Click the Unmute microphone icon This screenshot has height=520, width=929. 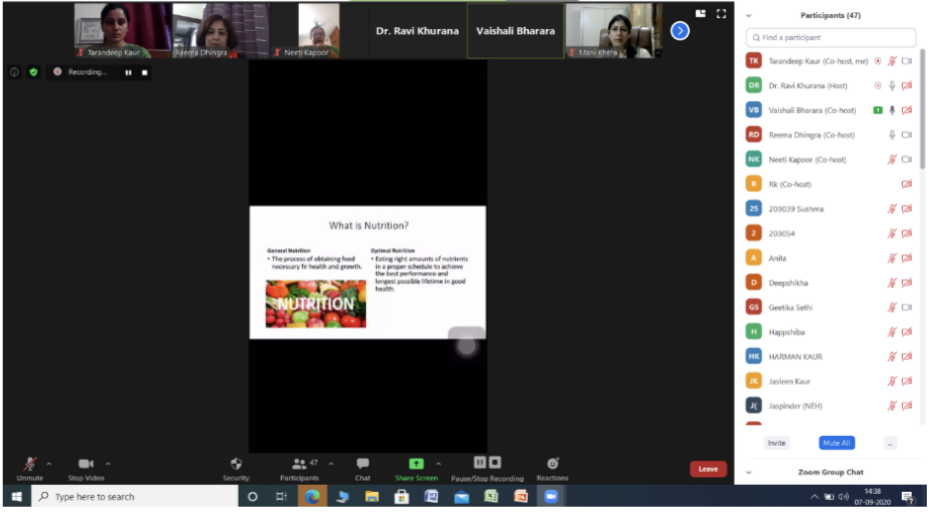[x=30, y=464]
